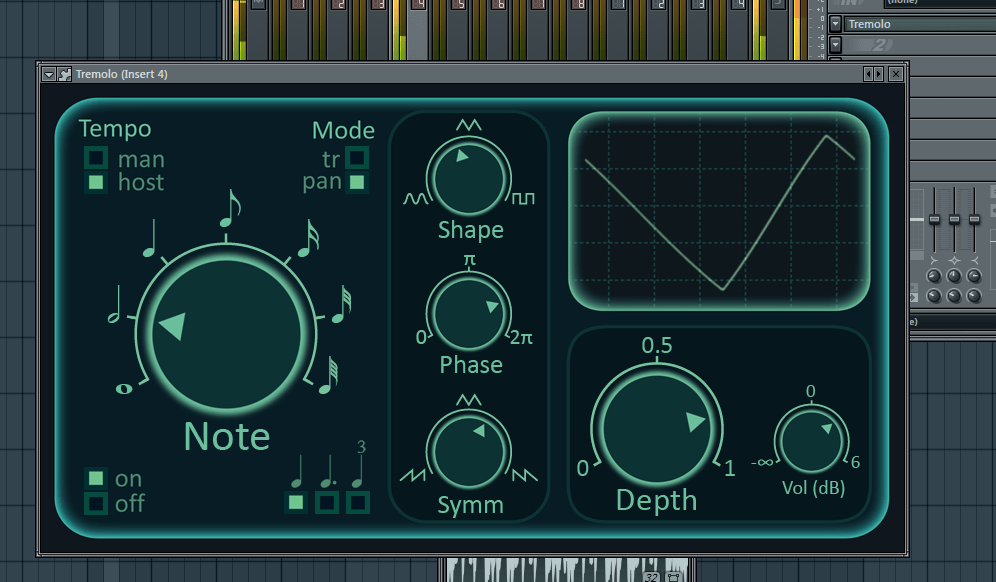Image resolution: width=996 pixels, height=582 pixels.
Task: Click the Depth knob
Action: click(x=657, y=430)
